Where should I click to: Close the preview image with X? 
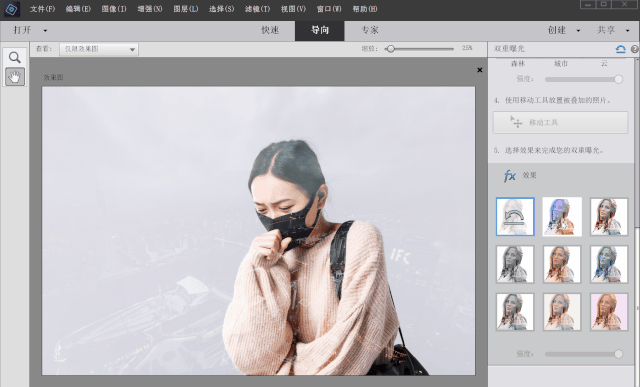click(x=480, y=70)
